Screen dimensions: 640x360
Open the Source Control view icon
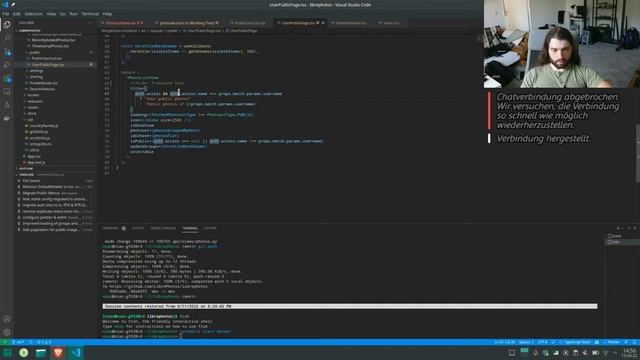[x=7, y=52]
